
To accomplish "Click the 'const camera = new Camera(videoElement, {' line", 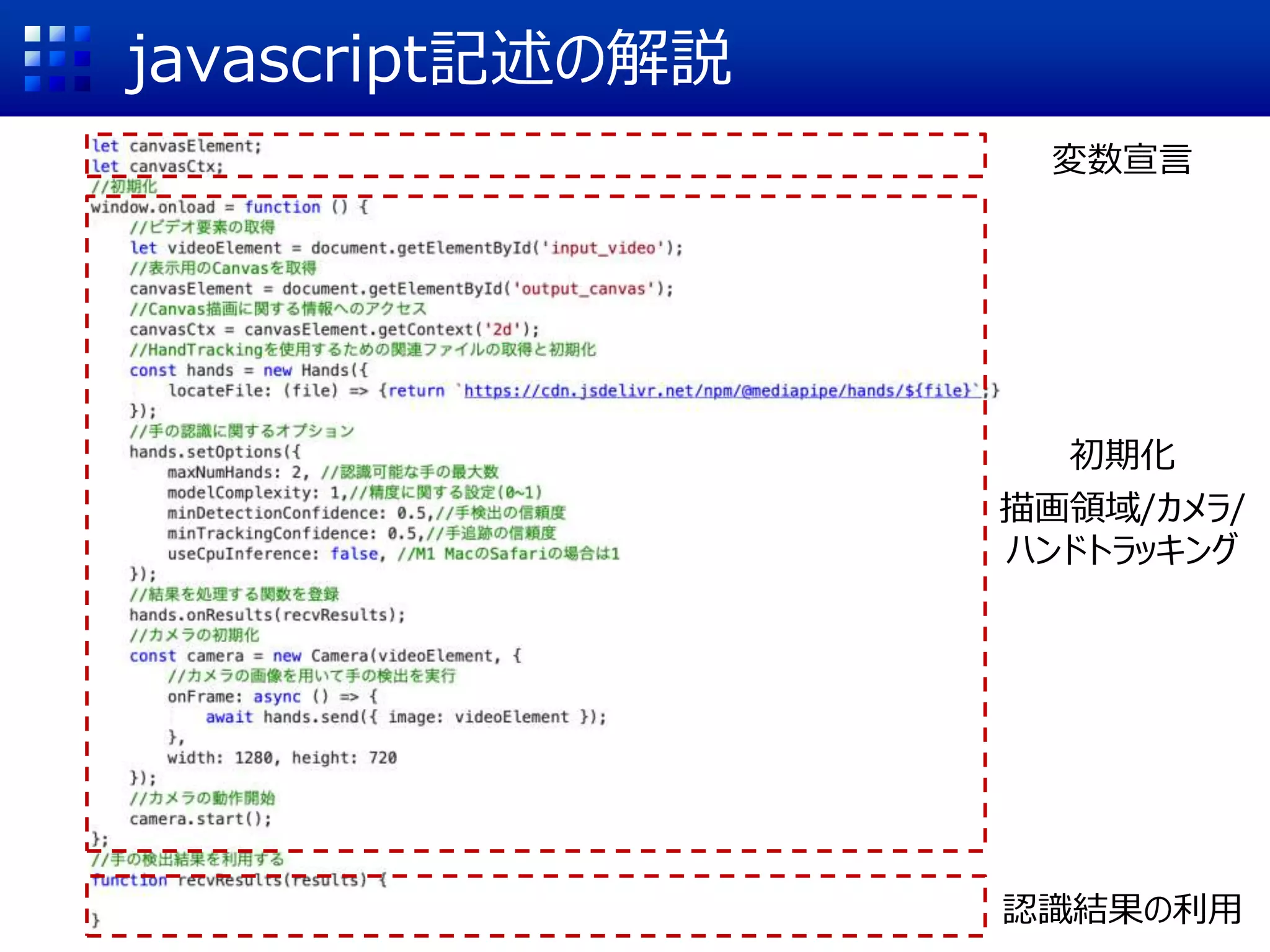I will (x=326, y=656).
